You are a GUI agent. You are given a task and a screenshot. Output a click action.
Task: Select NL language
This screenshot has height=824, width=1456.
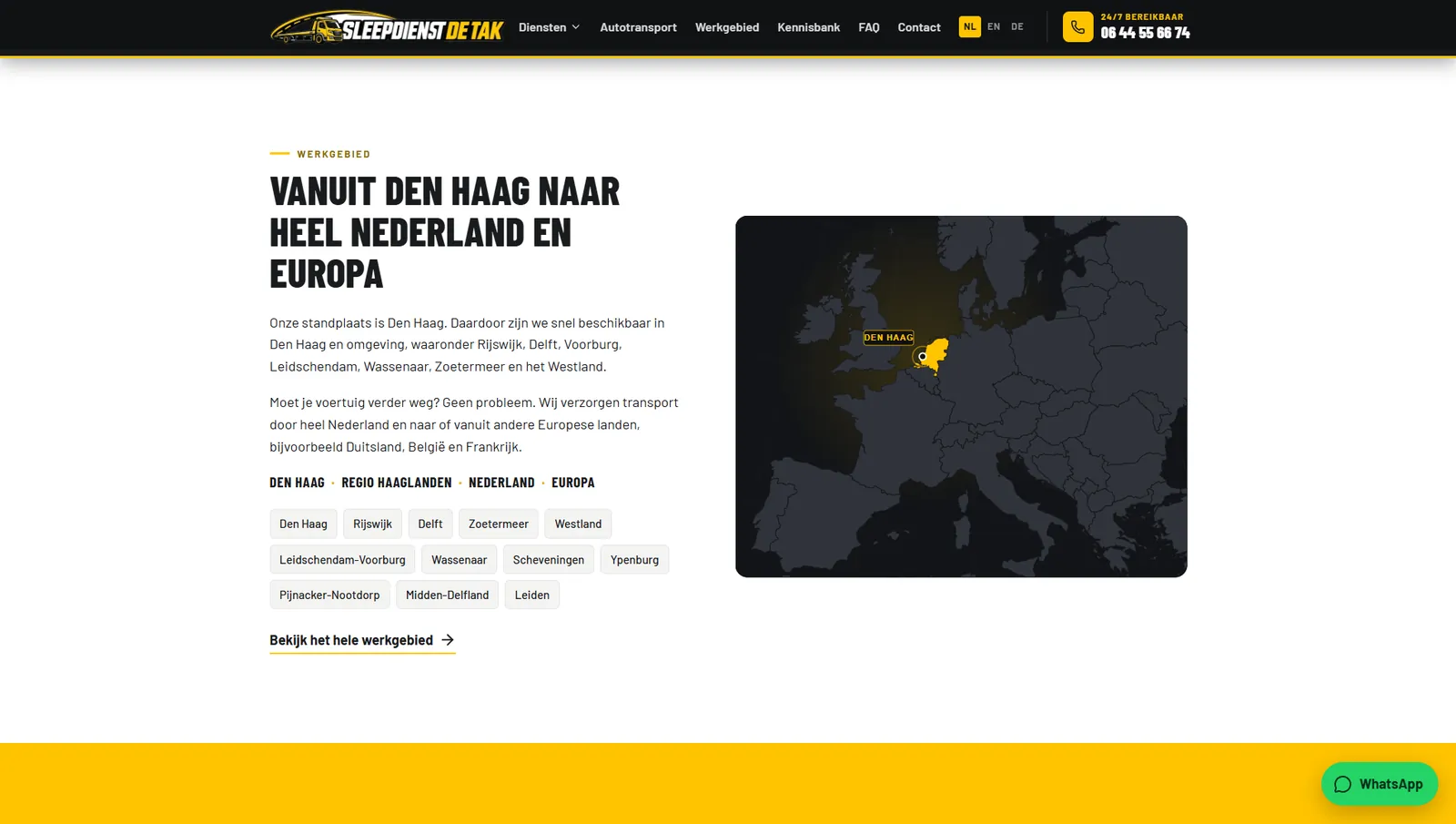coord(970,26)
